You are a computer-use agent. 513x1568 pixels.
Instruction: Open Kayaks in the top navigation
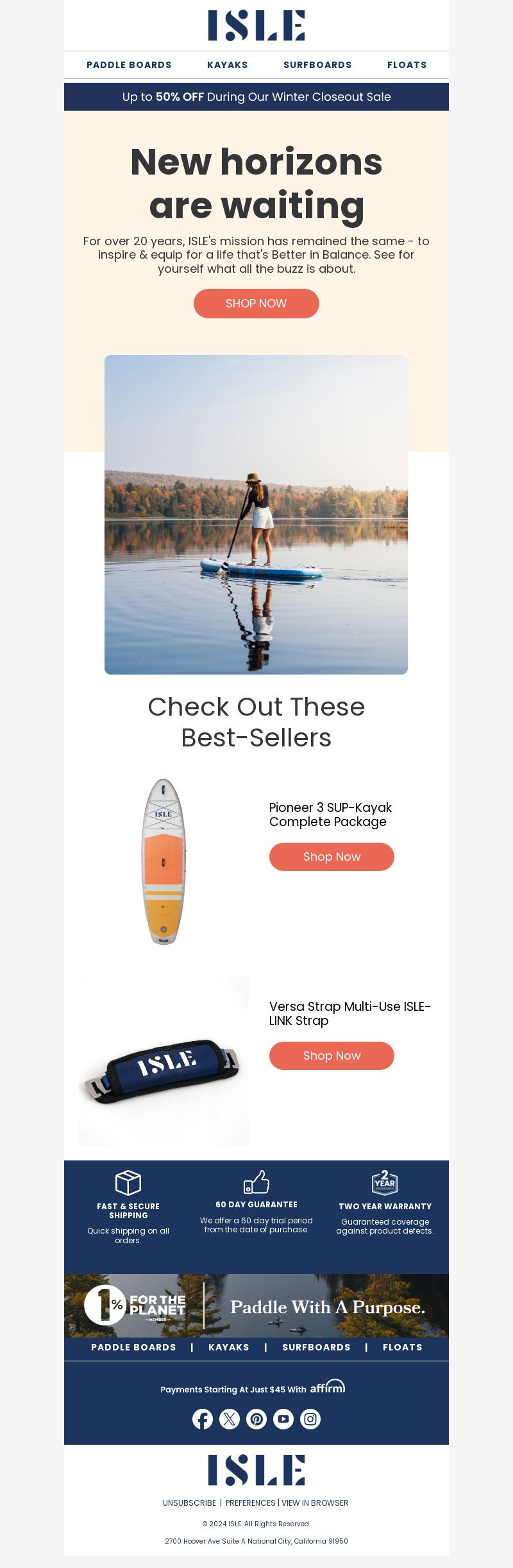228,65
